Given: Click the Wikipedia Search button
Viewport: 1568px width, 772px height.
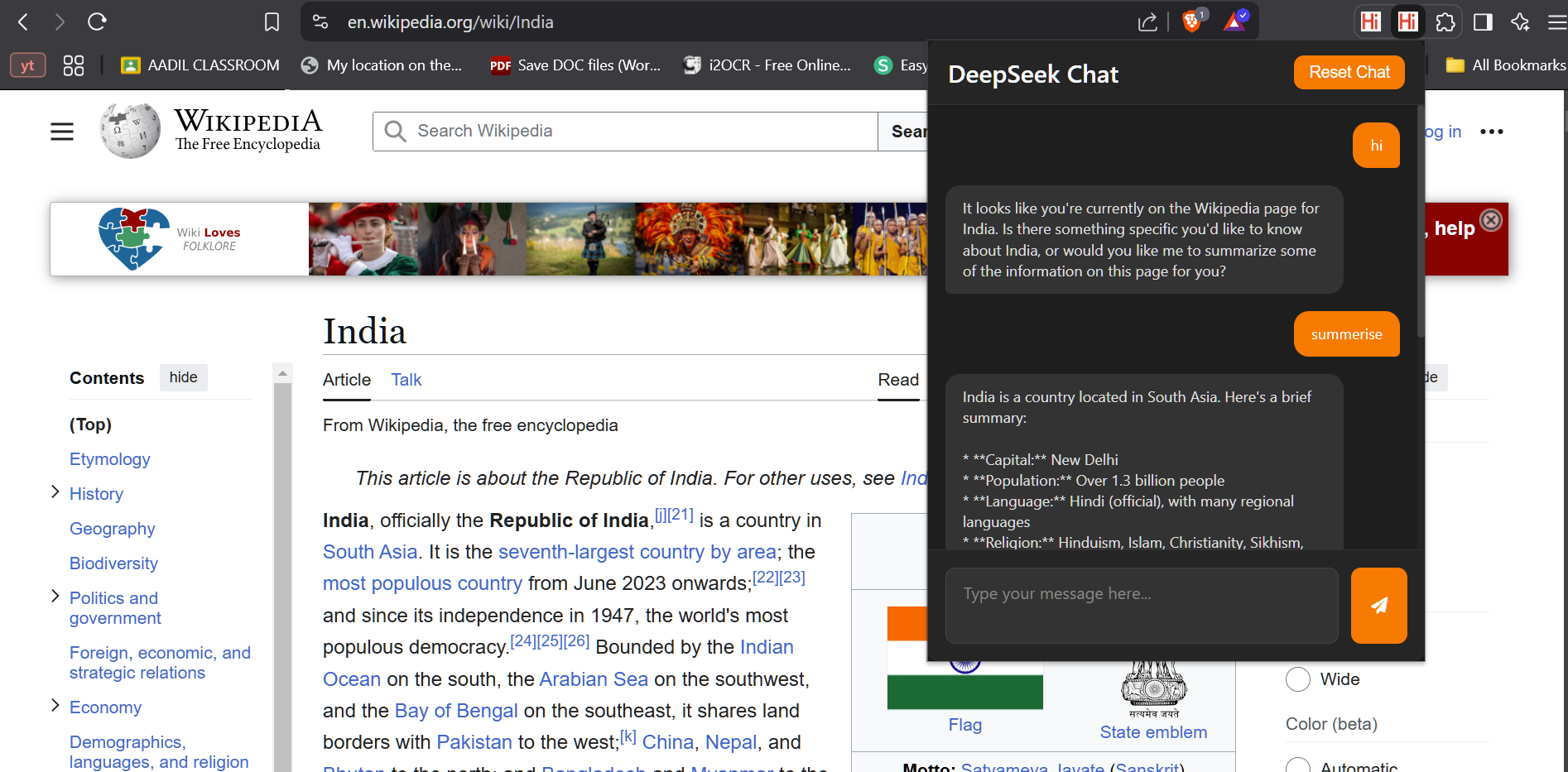Looking at the screenshot, I should [x=903, y=132].
